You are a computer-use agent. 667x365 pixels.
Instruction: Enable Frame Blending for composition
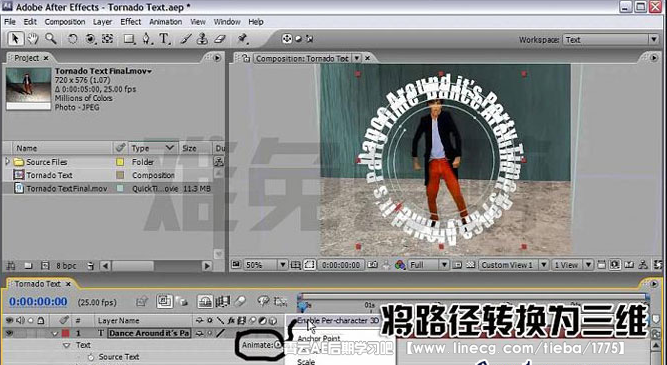222,302
